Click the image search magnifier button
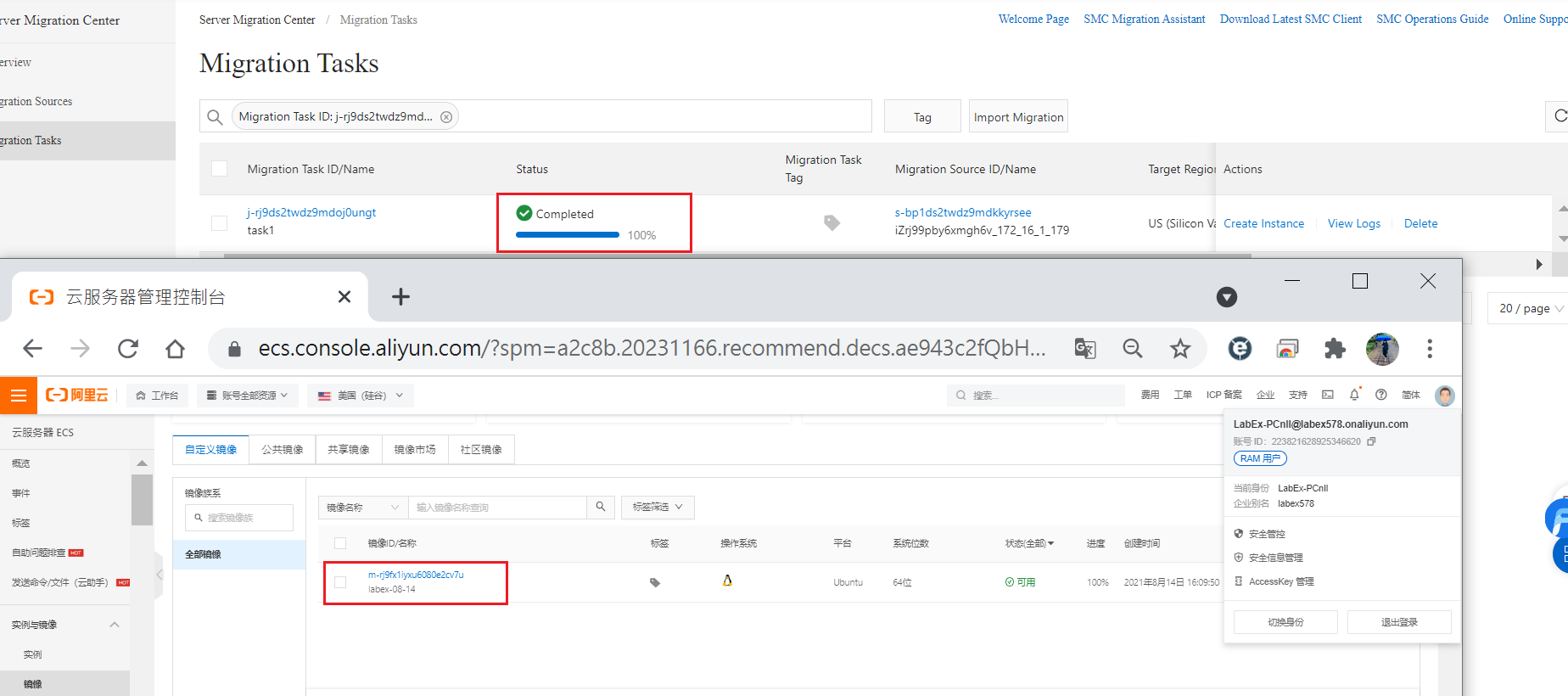 (x=601, y=507)
